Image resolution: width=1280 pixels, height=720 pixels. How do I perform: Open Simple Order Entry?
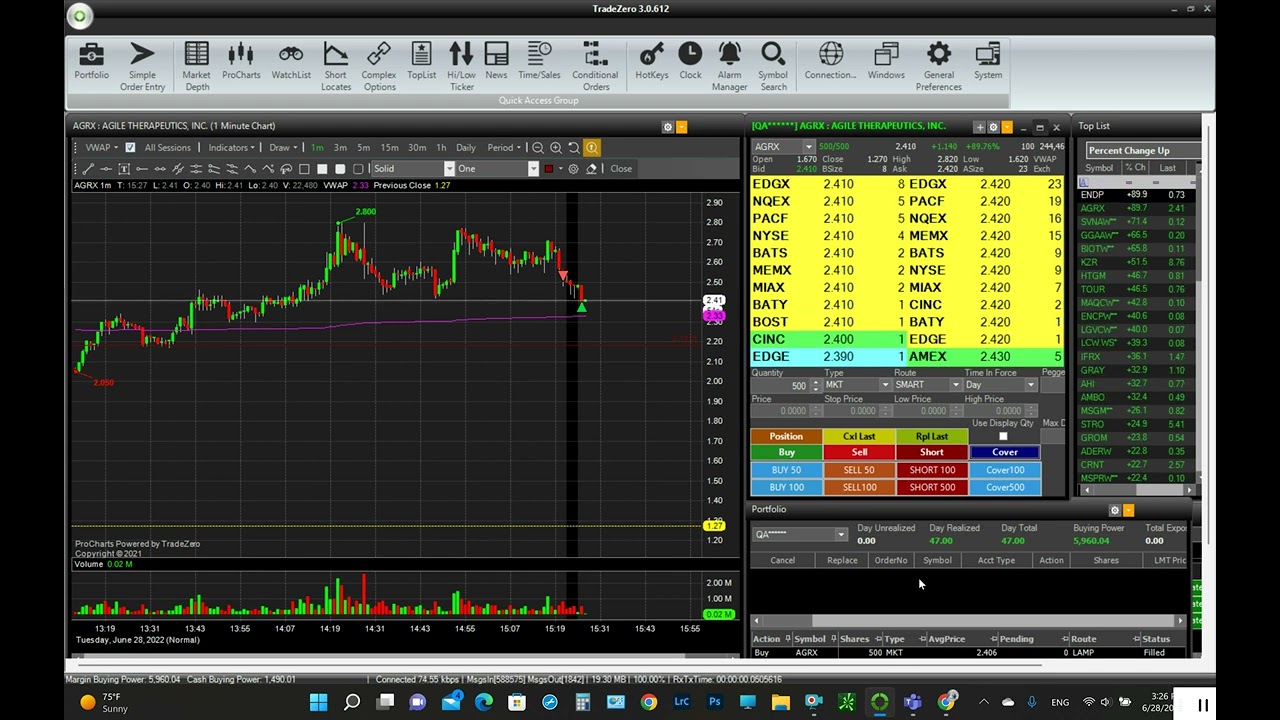pos(142,67)
